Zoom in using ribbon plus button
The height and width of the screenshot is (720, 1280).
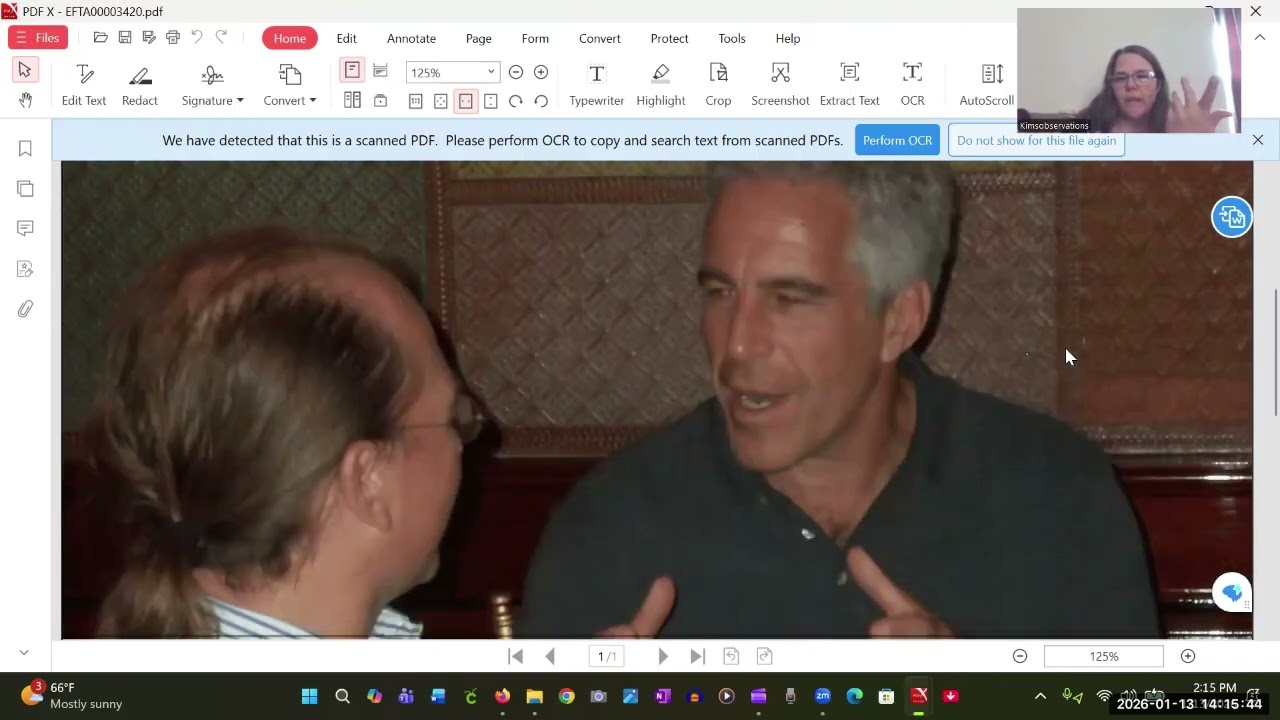click(x=541, y=72)
